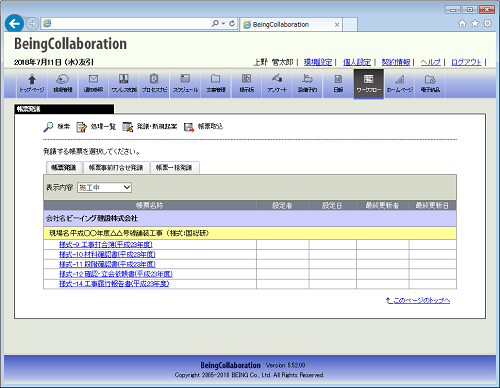Click the 設定者 column header

click(282, 205)
